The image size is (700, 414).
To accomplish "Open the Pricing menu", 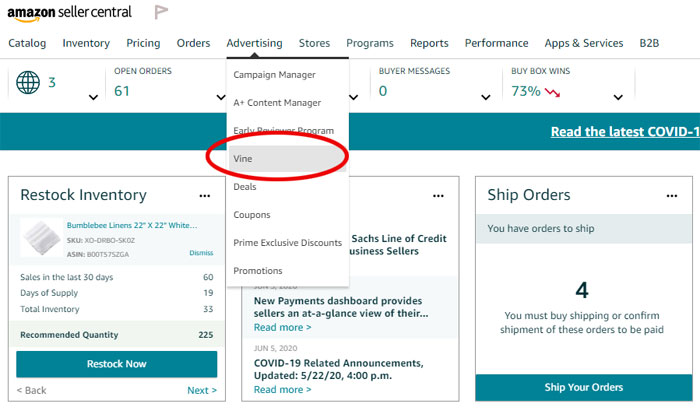I will [x=143, y=43].
